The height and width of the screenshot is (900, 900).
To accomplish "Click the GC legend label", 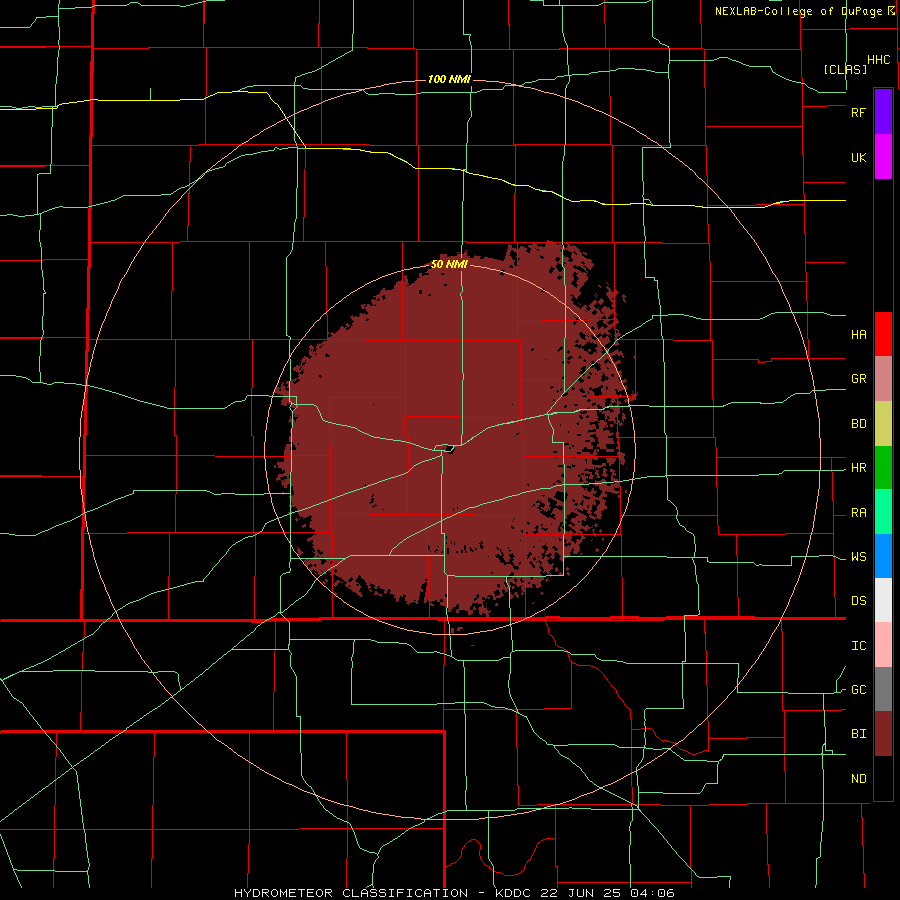I will [858, 690].
